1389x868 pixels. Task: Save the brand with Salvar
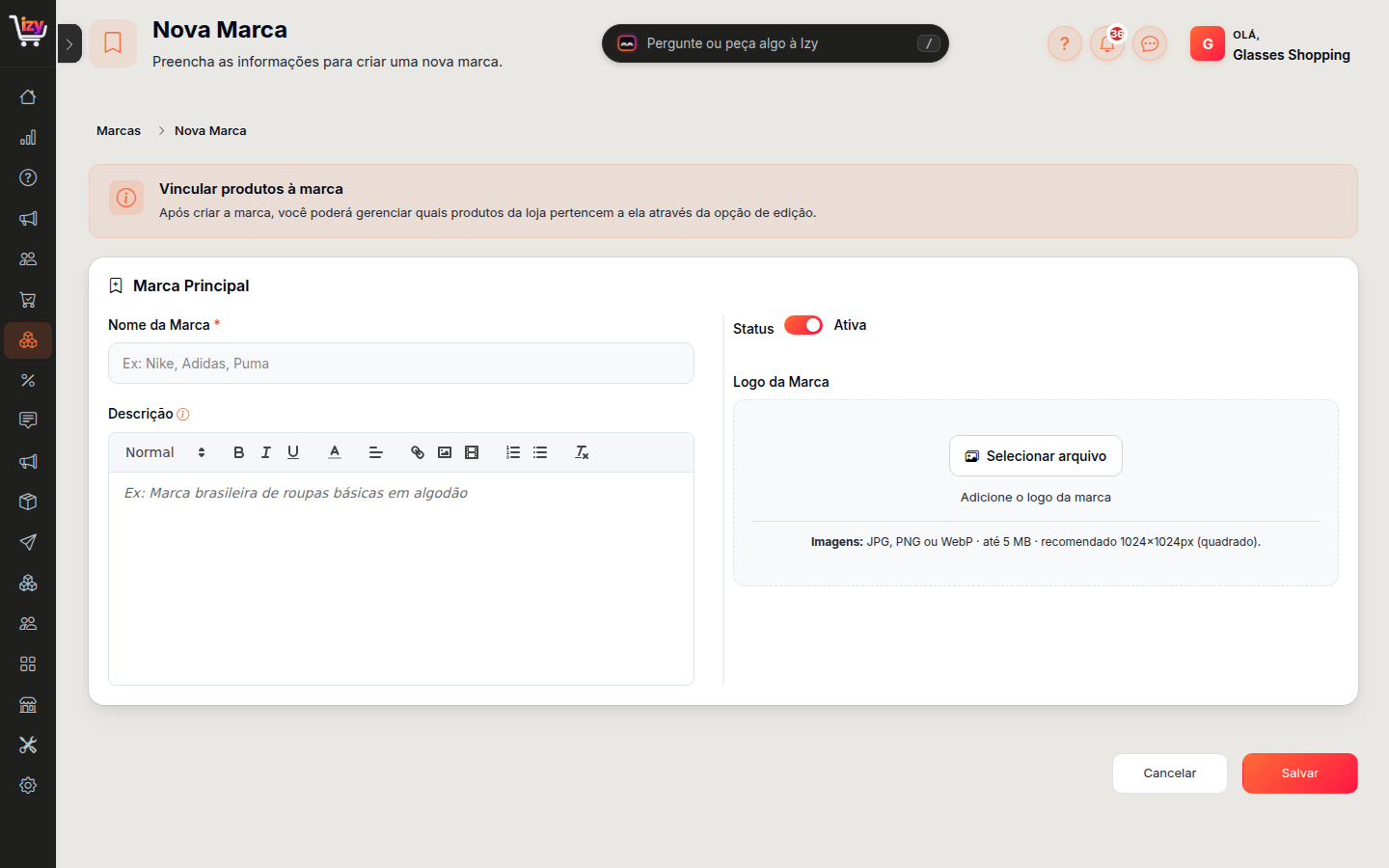pyautogui.click(x=1300, y=773)
